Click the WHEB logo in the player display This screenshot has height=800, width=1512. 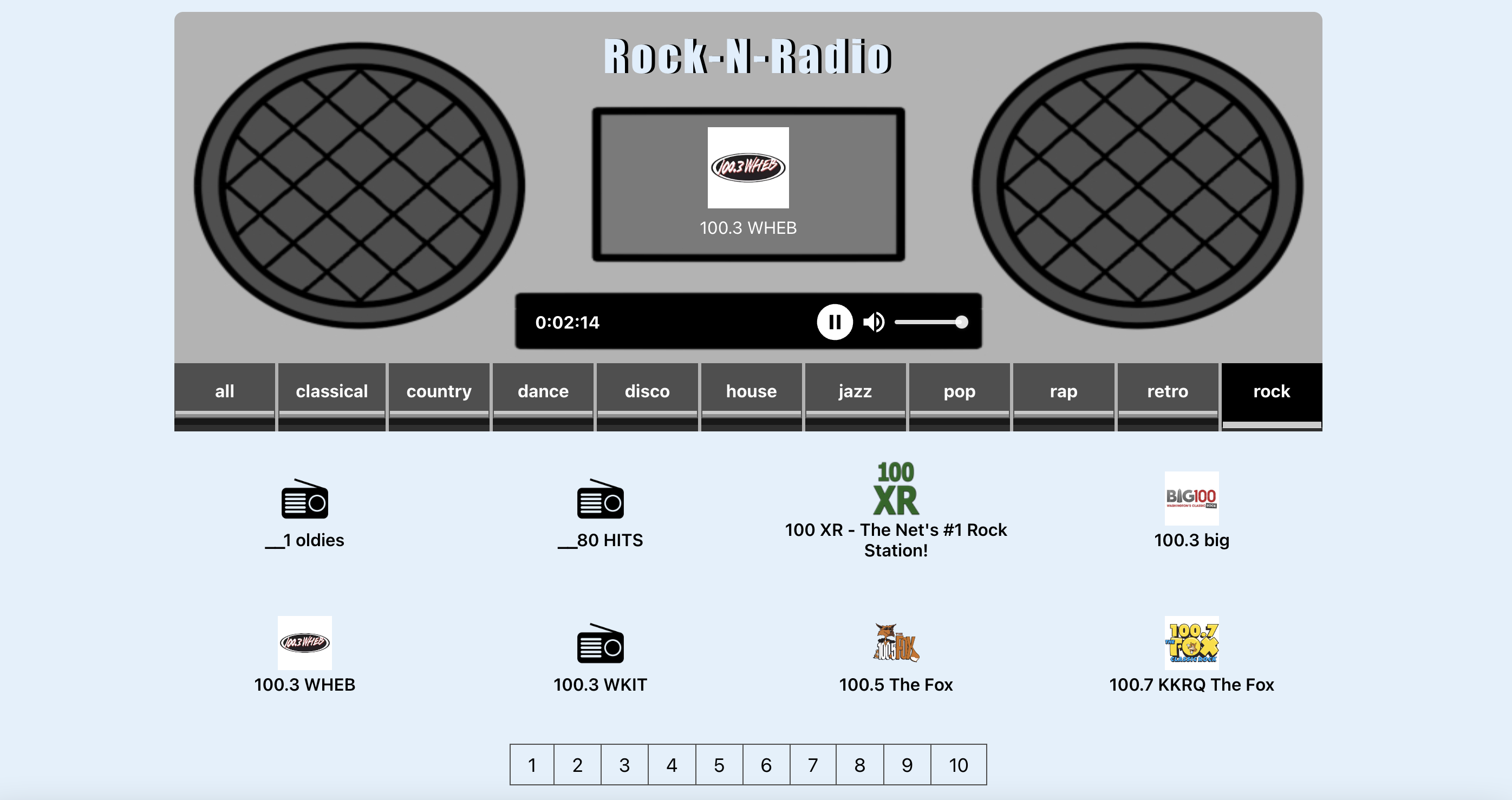tap(748, 168)
